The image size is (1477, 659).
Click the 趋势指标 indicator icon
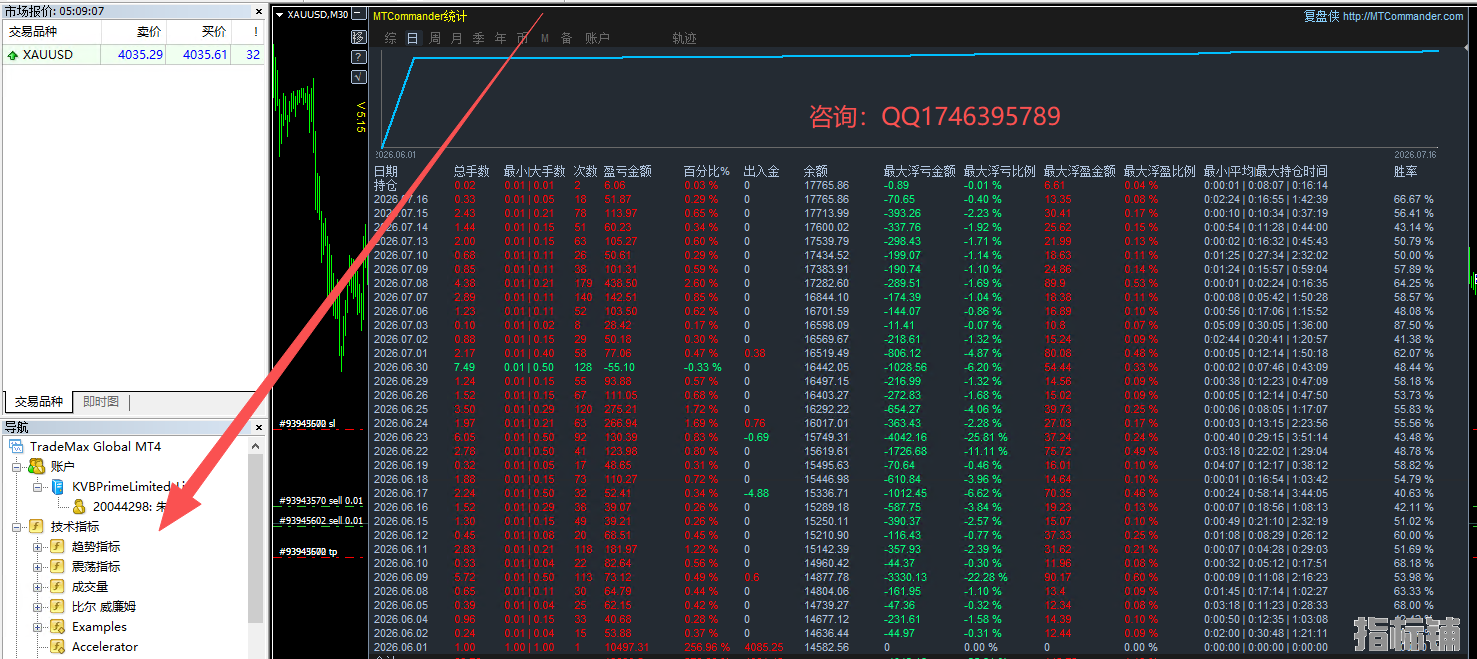coord(58,546)
